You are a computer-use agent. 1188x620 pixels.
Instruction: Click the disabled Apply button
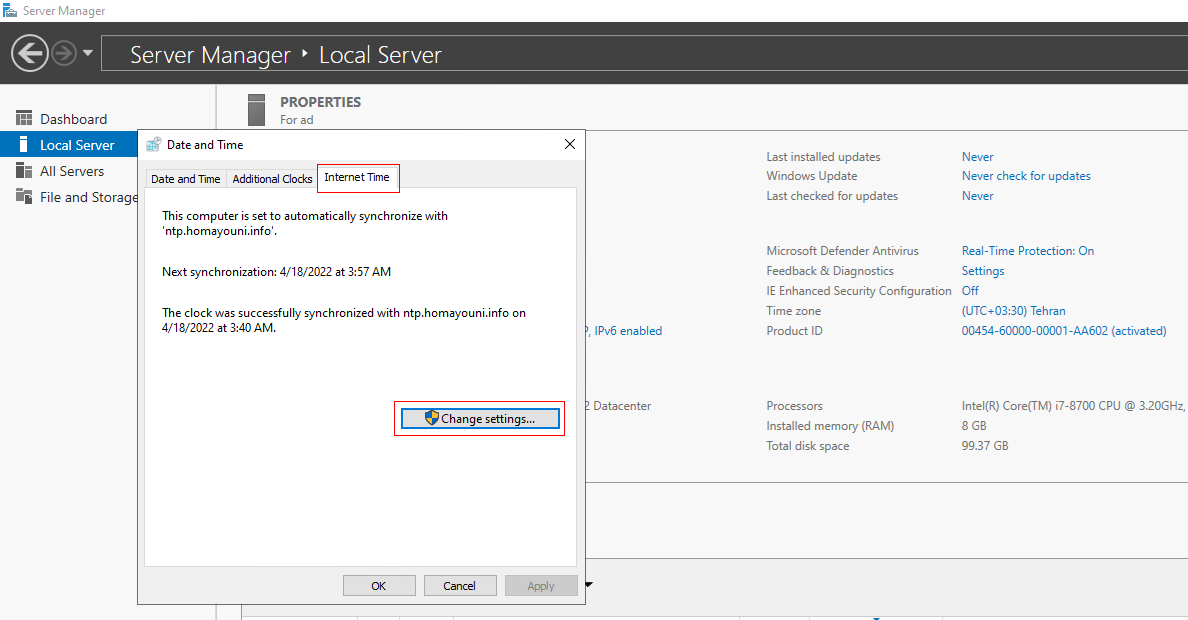pos(541,586)
